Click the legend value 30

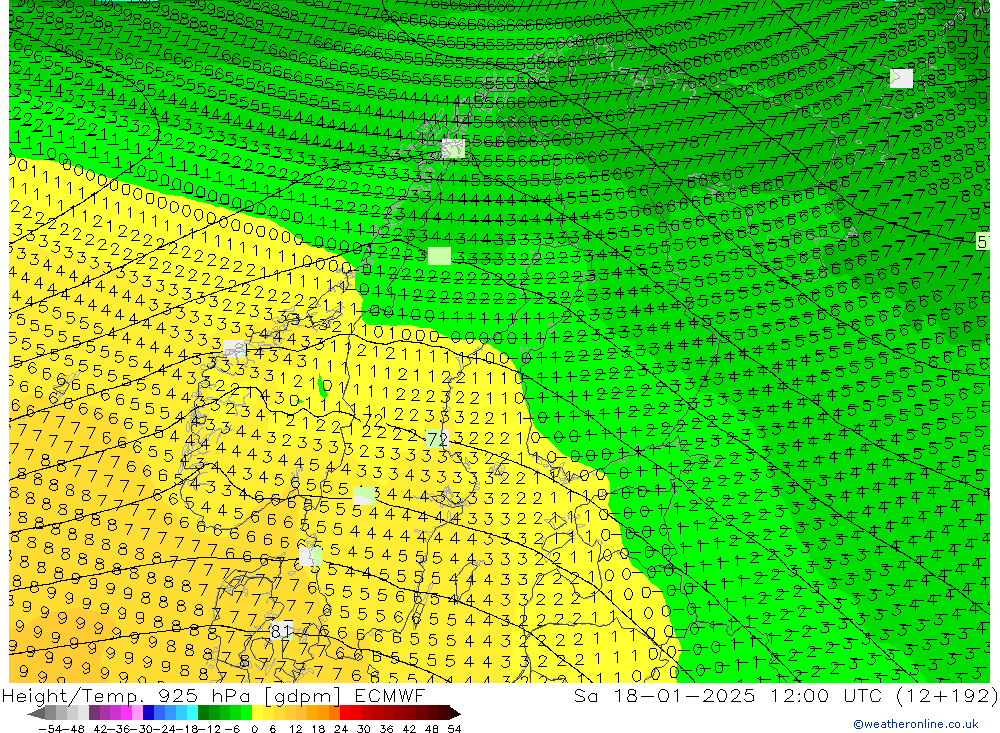[364, 729]
